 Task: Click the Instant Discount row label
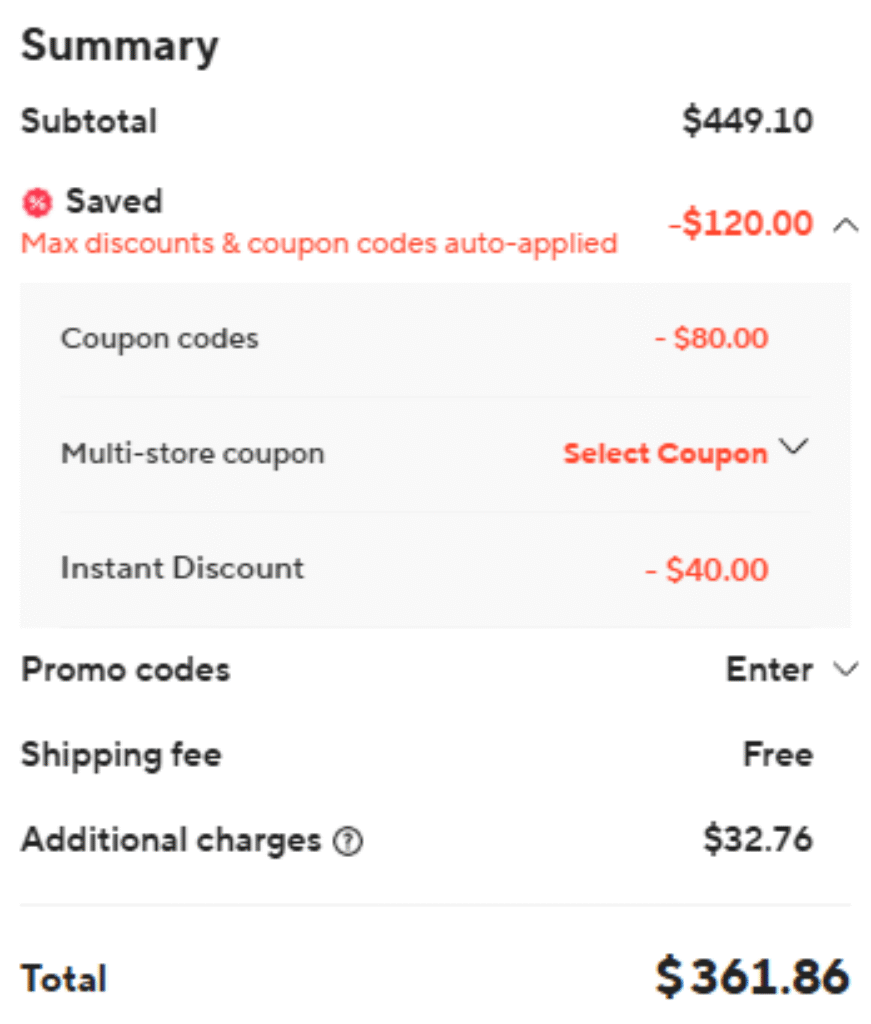182,568
